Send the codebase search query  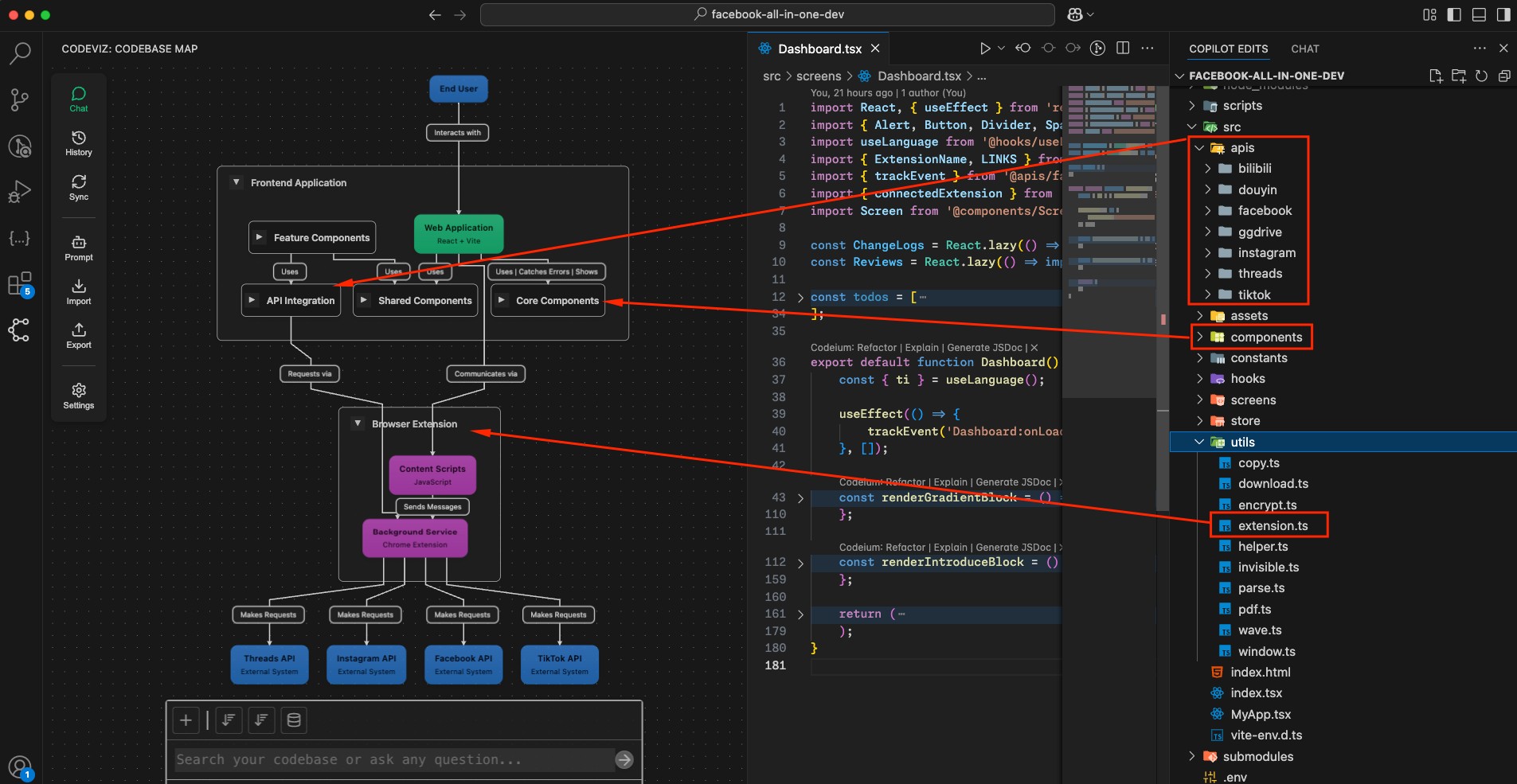click(x=624, y=760)
